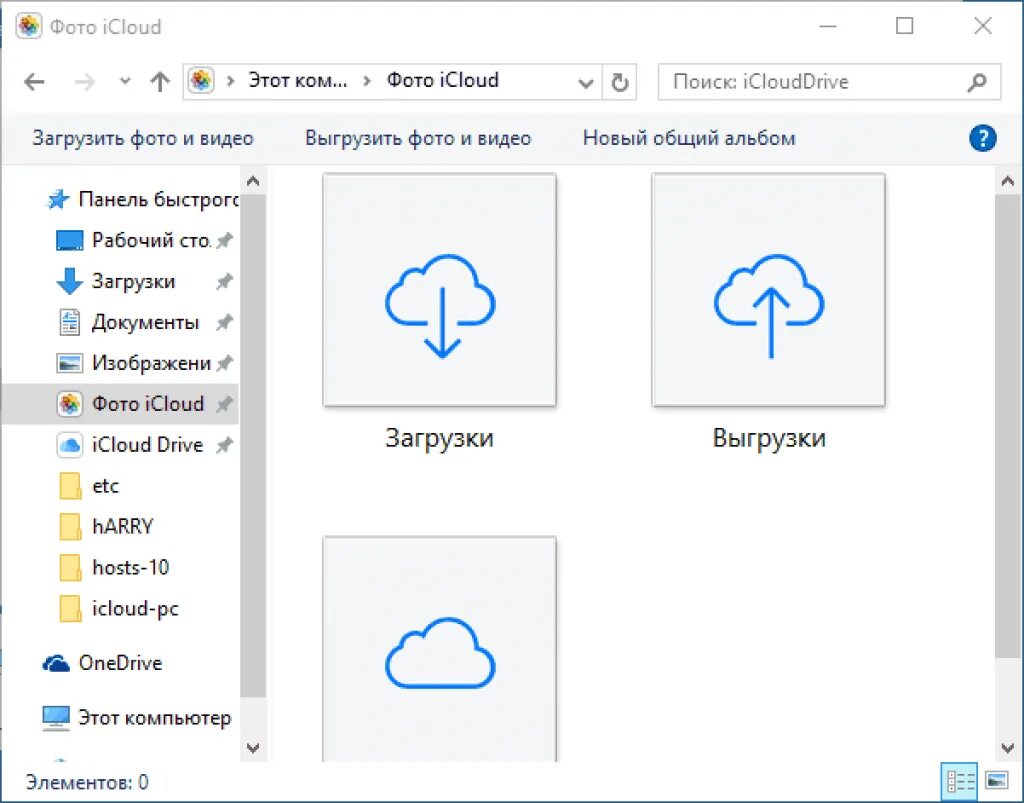Go up one folder level
This screenshot has height=803, width=1024.
(x=160, y=82)
